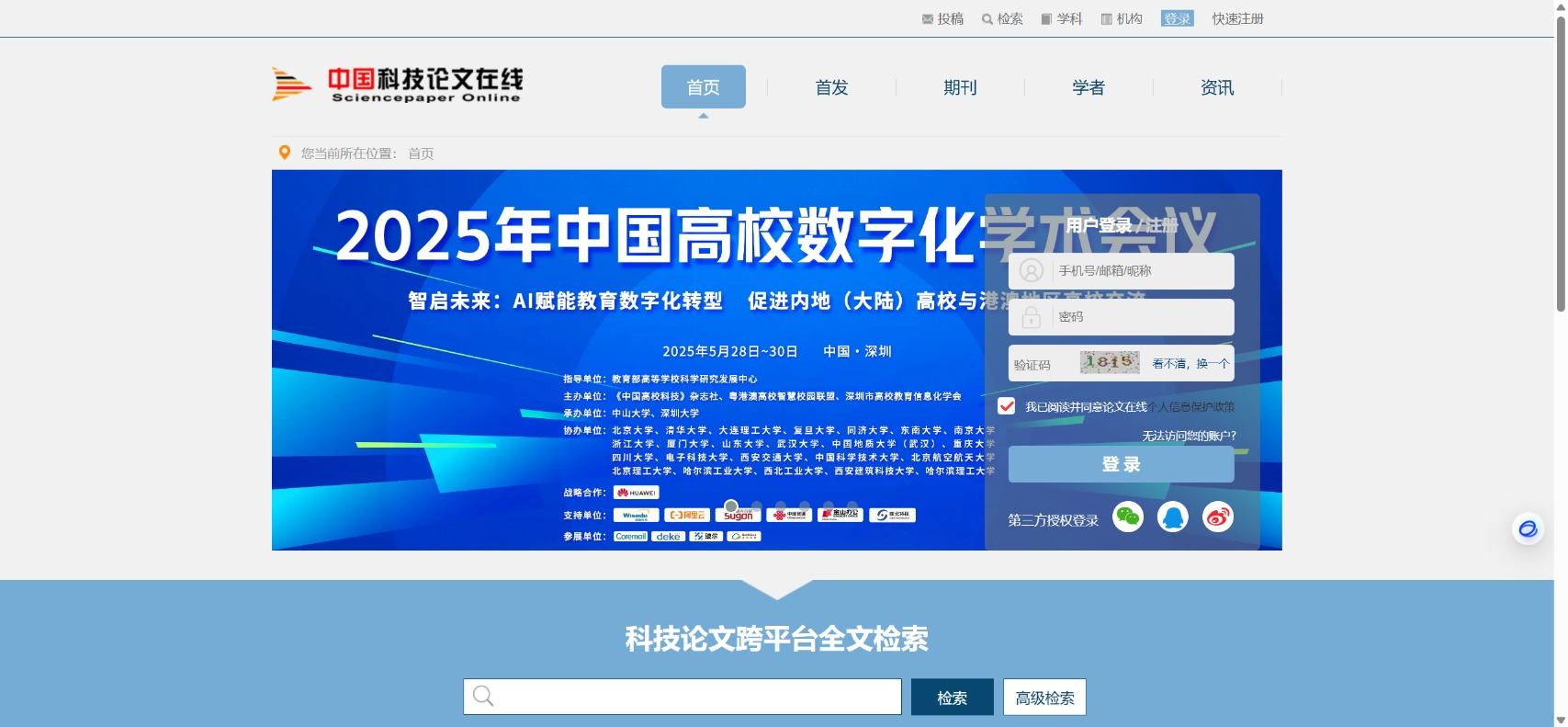
Task: Log in with Weibo icon
Action: pos(1218,517)
